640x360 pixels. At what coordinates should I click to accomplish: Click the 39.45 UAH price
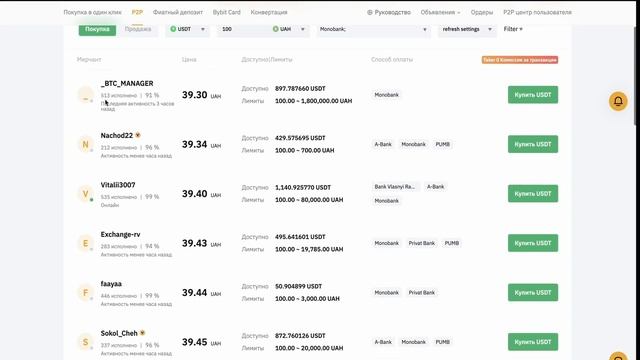201,342
